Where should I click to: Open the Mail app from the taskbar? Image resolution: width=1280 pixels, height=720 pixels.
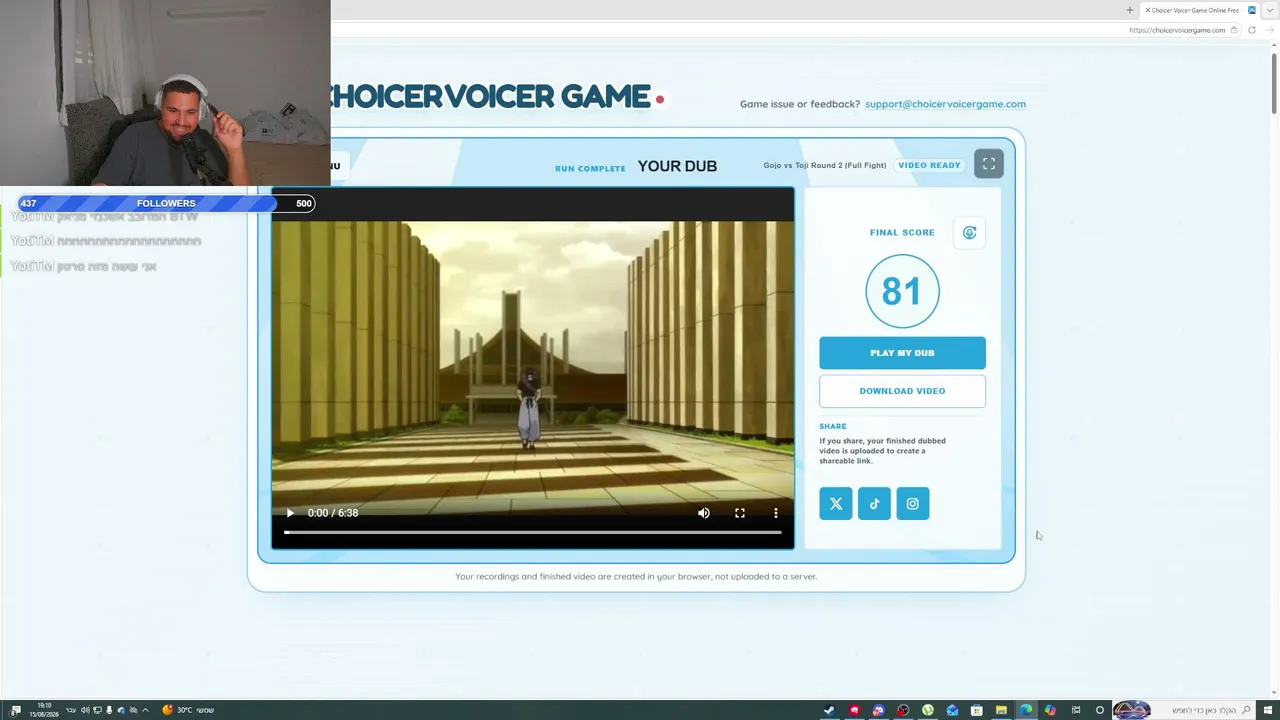(952, 710)
